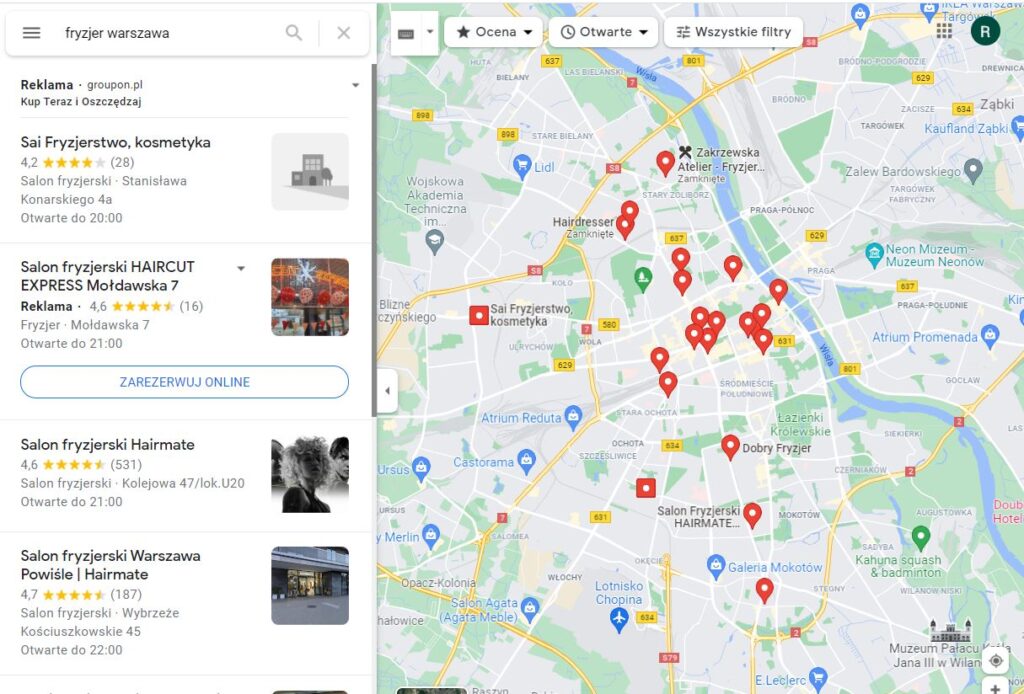The image size is (1024, 694).
Task: Select the Dobry Fryzjer red map pin
Action: click(x=730, y=446)
